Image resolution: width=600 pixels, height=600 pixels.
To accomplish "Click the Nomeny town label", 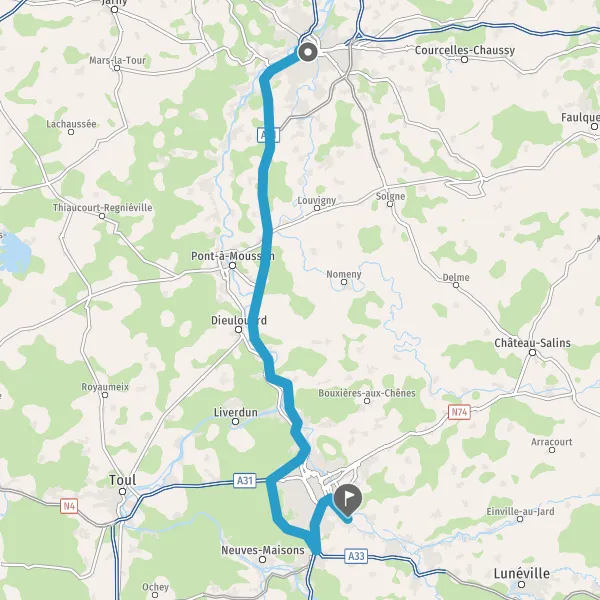I will (x=344, y=274).
